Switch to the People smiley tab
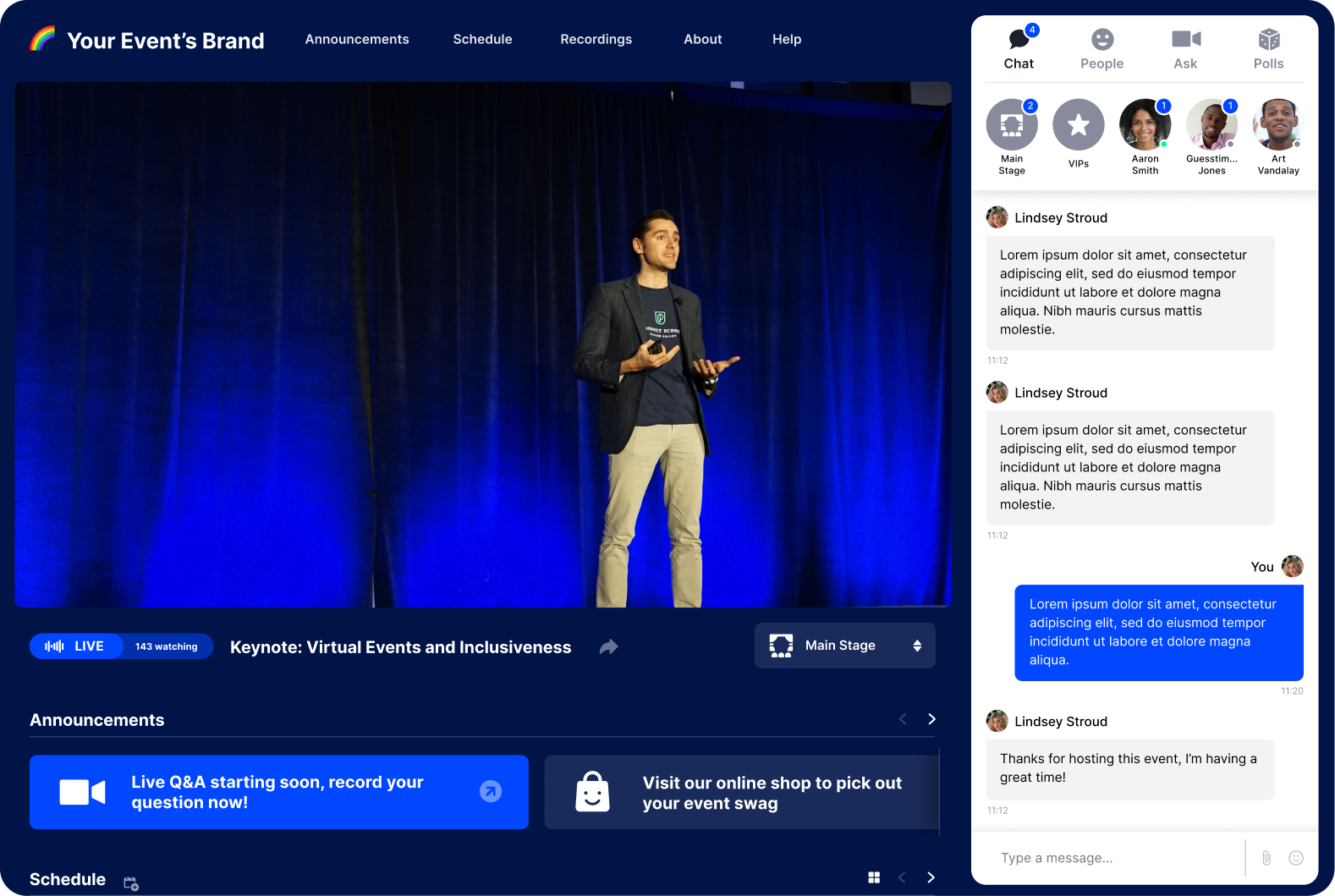The height and width of the screenshot is (896, 1335). click(1102, 49)
